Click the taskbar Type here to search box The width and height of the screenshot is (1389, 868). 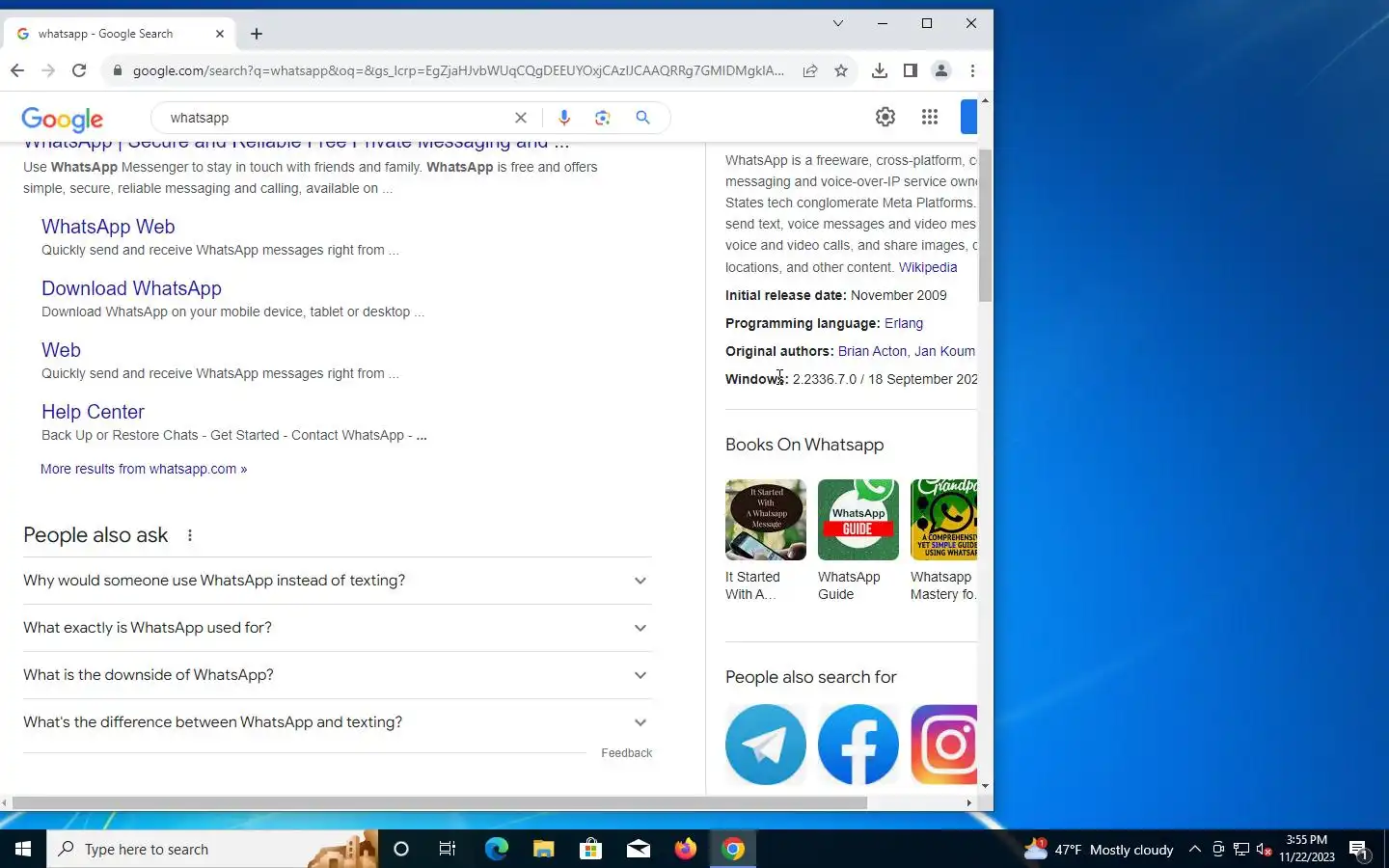tap(212, 849)
